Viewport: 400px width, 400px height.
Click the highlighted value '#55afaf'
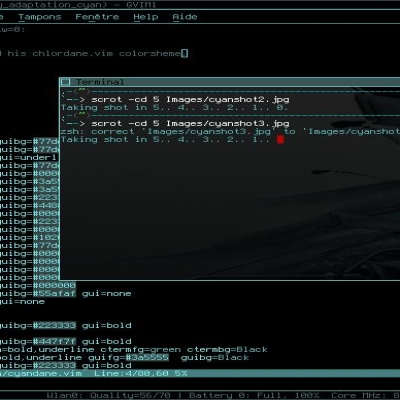coord(54,294)
